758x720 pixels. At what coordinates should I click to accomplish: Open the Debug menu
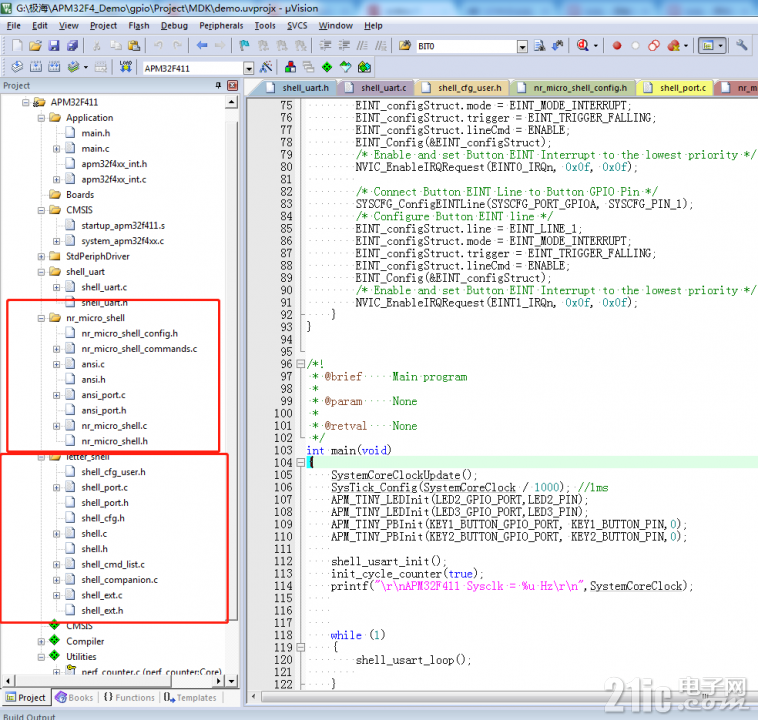[174, 26]
